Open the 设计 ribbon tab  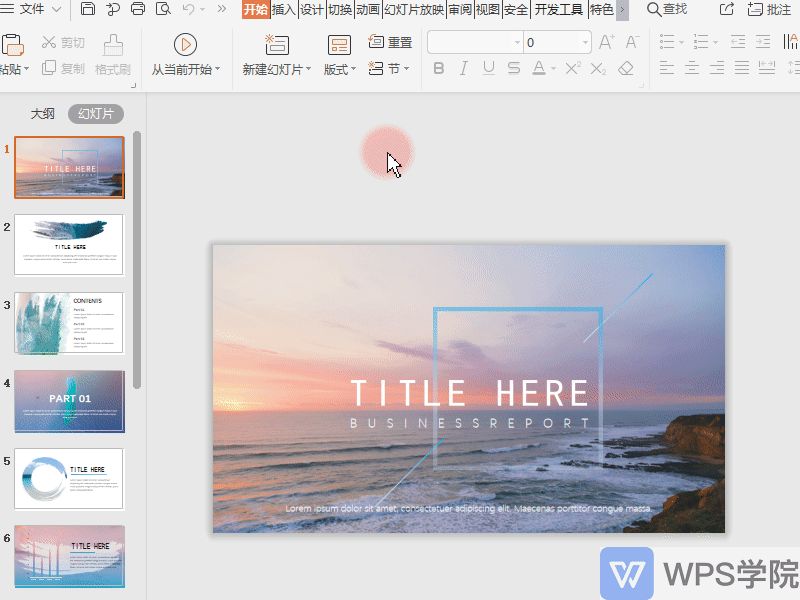[312, 10]
